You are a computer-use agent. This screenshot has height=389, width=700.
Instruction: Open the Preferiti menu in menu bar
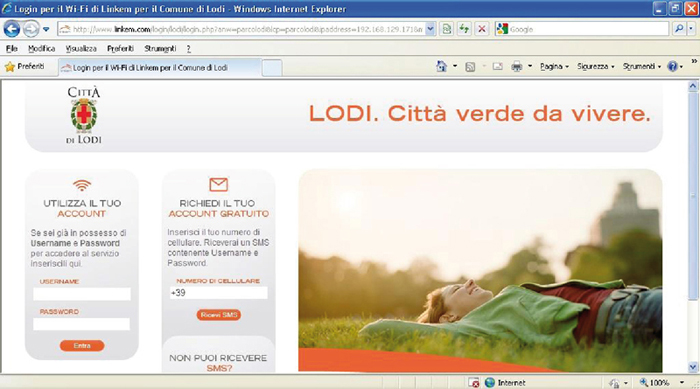click(121, 49)
